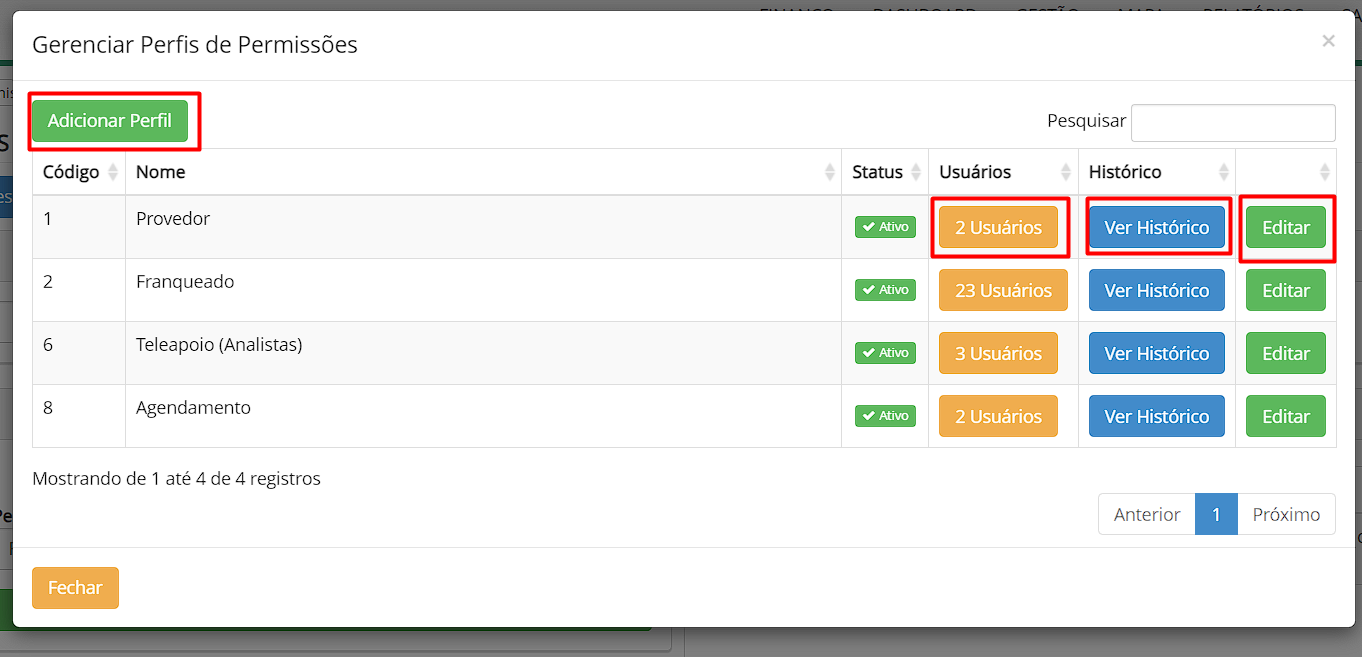This screenshot has height=657, width=1362.
Task: Sort table by Histórico column arrows
Action: (1223, 172)
